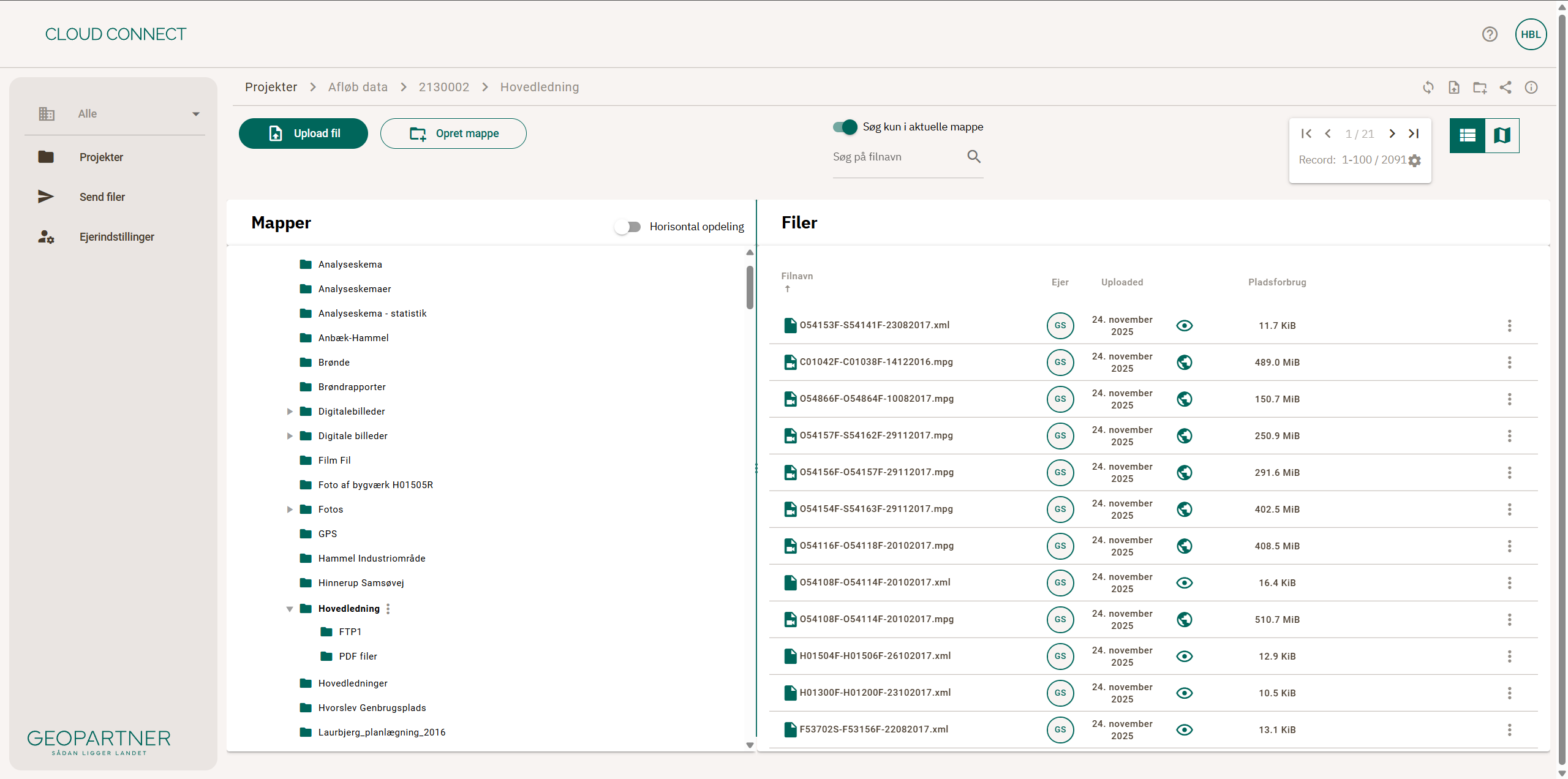Viewport: 1568px width, 779px height.
Task: Click the create folder icon in breadcrumb bar
Action: pos(1480,88)
